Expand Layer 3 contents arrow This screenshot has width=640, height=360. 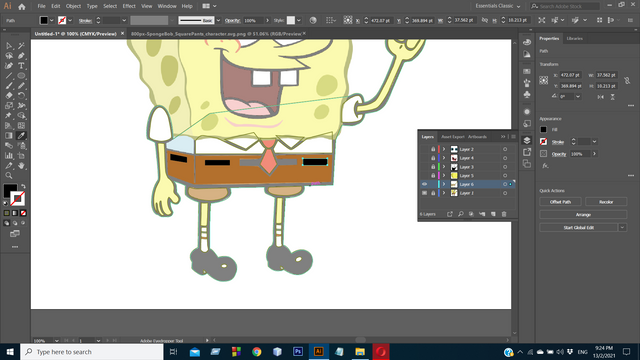point(444,167)
